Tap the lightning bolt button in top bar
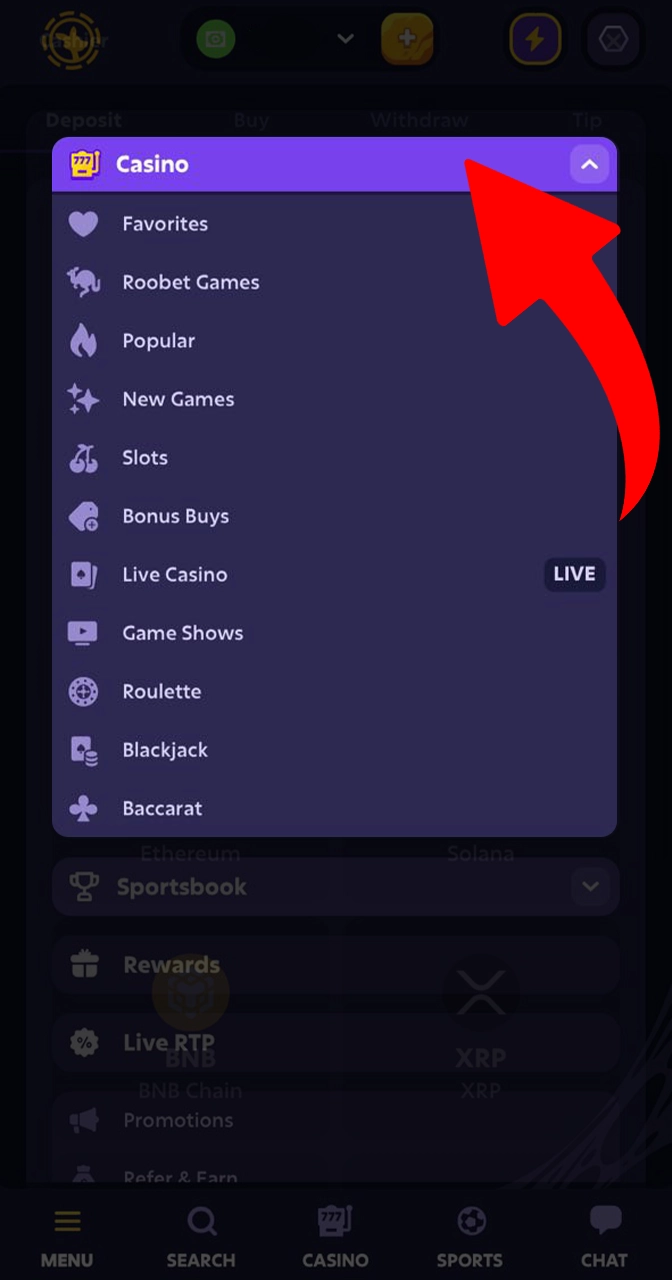 535,39
